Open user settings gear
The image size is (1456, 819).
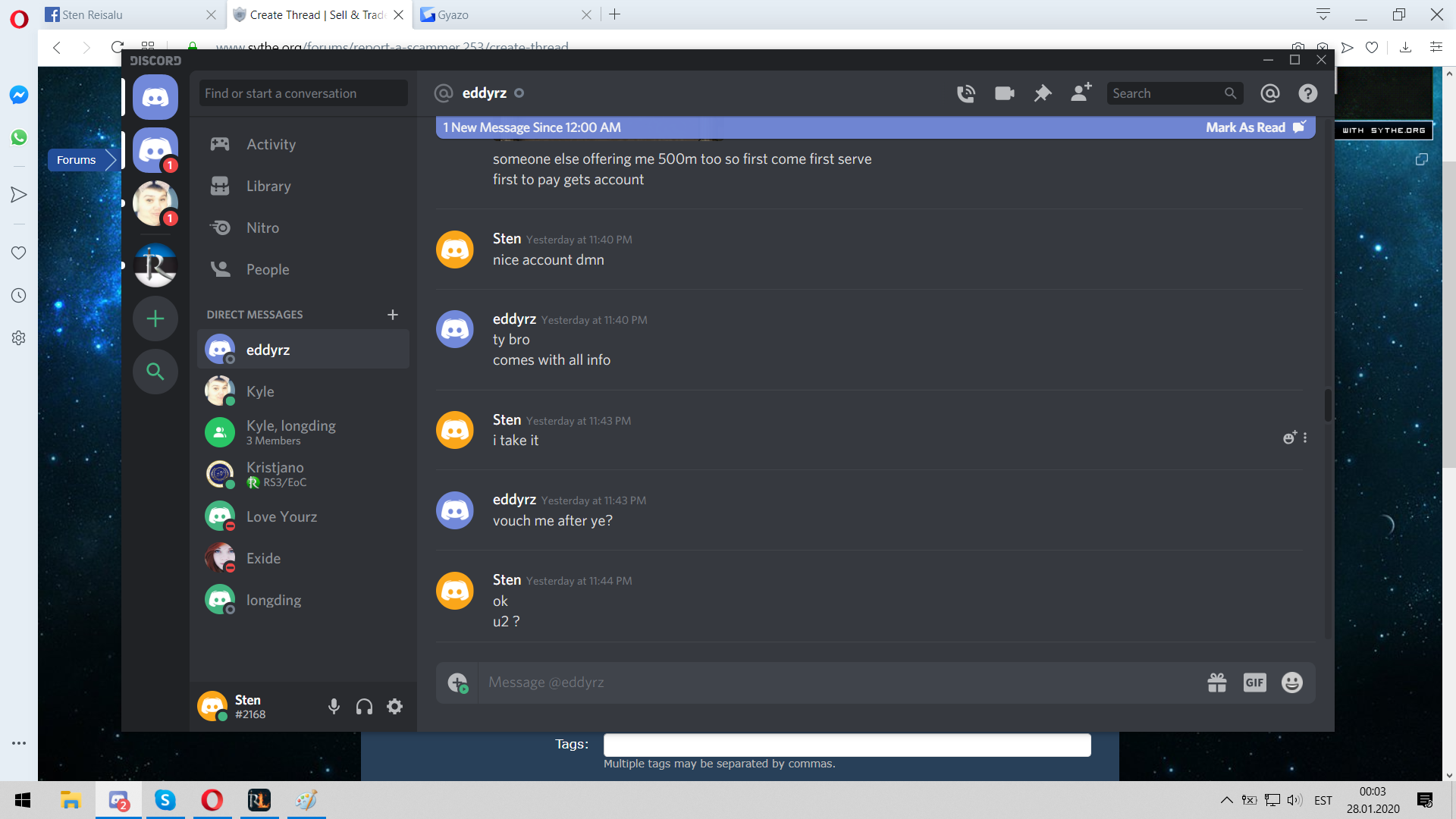tap(394, 707)
